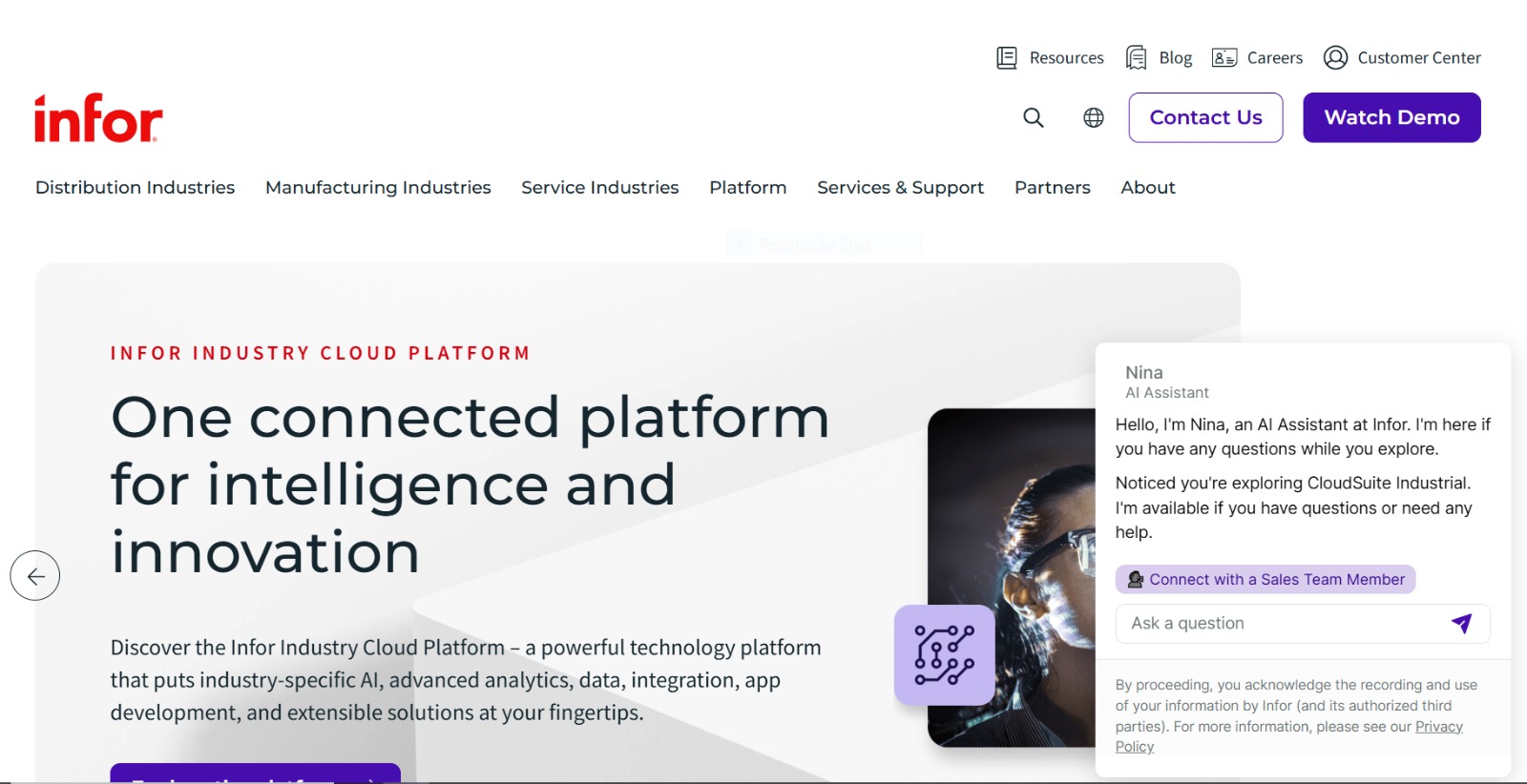Screen dimensions: 1527x784
Task: Click the Contact Us button
Action: click(1205, 117)
